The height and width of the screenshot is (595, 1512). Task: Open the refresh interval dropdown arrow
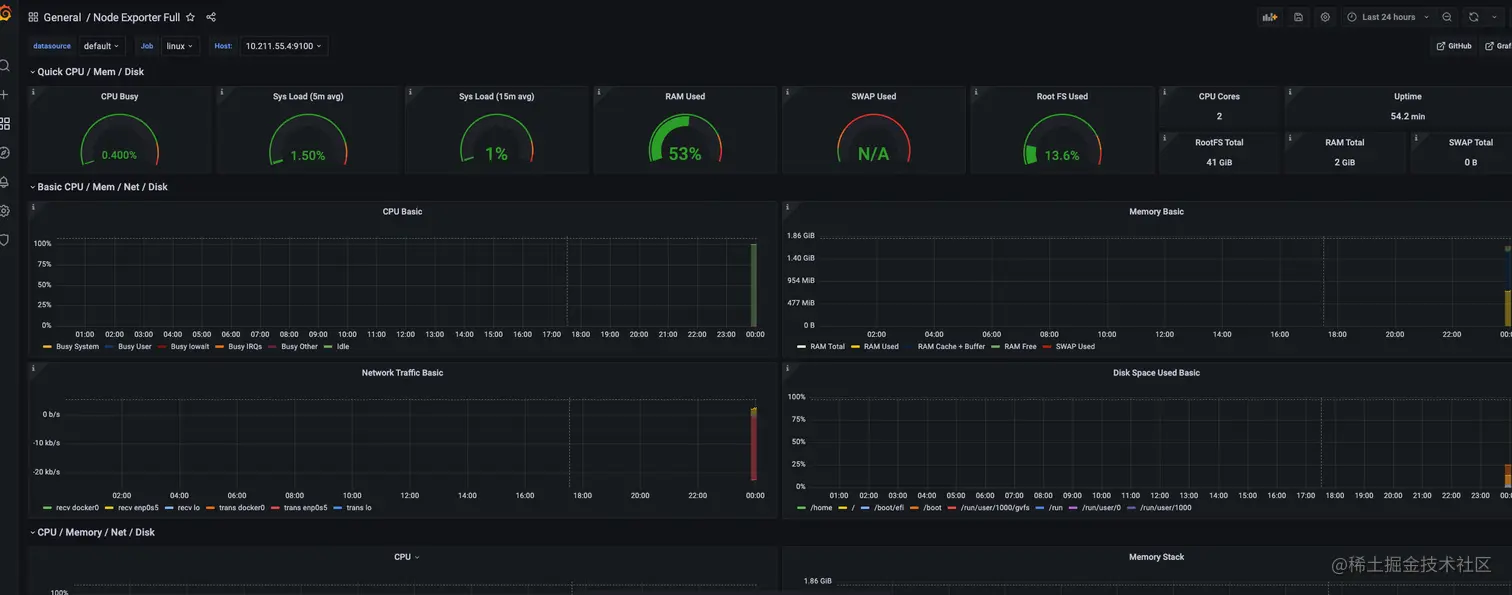point(1494,17)
